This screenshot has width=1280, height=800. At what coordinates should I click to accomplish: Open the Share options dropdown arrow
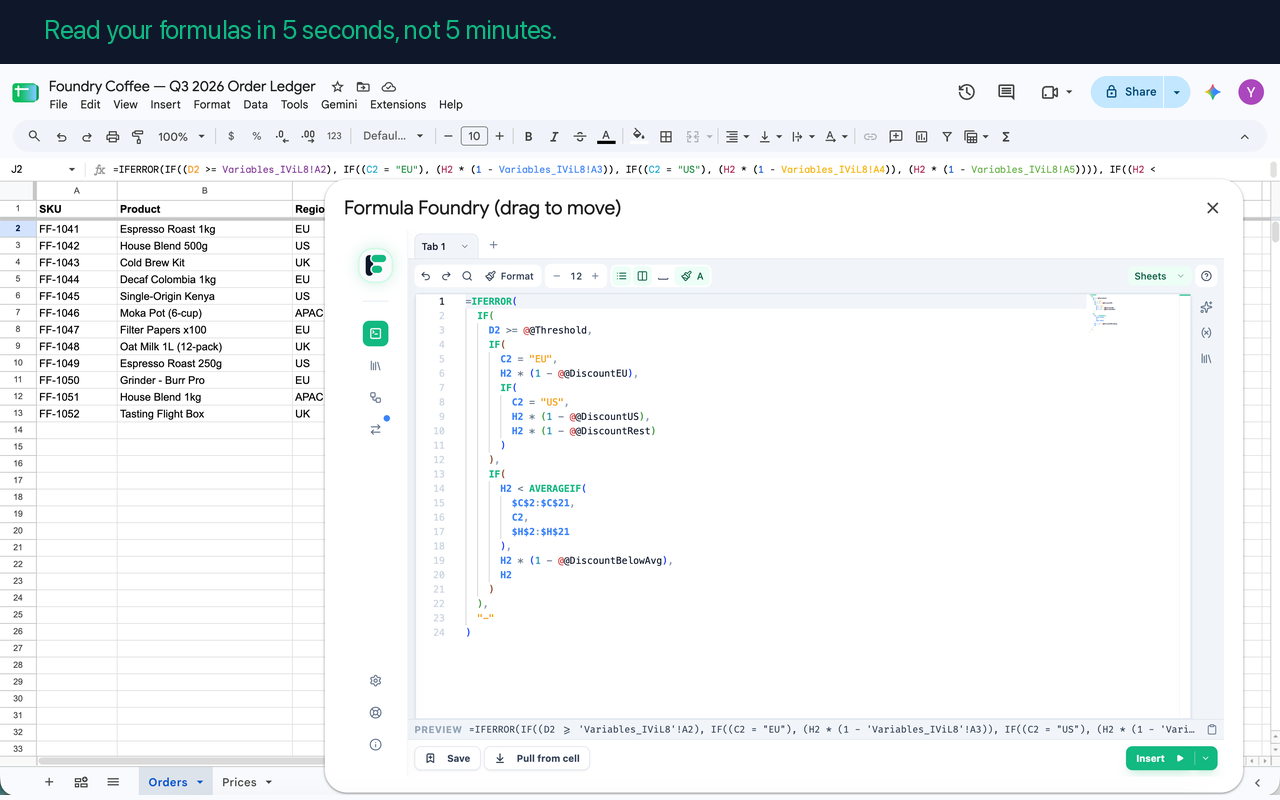tap(1177, 92)
